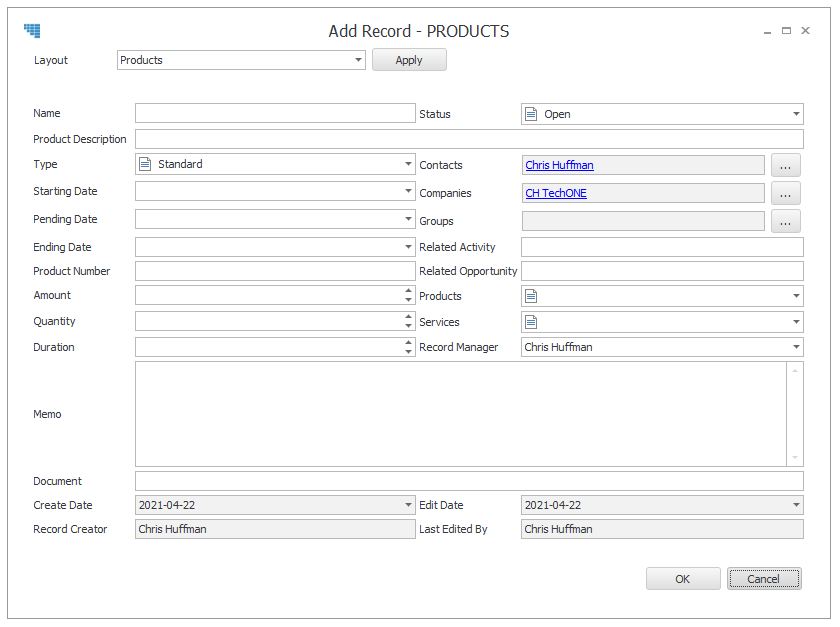This screenshot has width=840, height=627.
Task: Increase the Amount value with up arrow
Action: pyautogui.click(x=408, y=290)
